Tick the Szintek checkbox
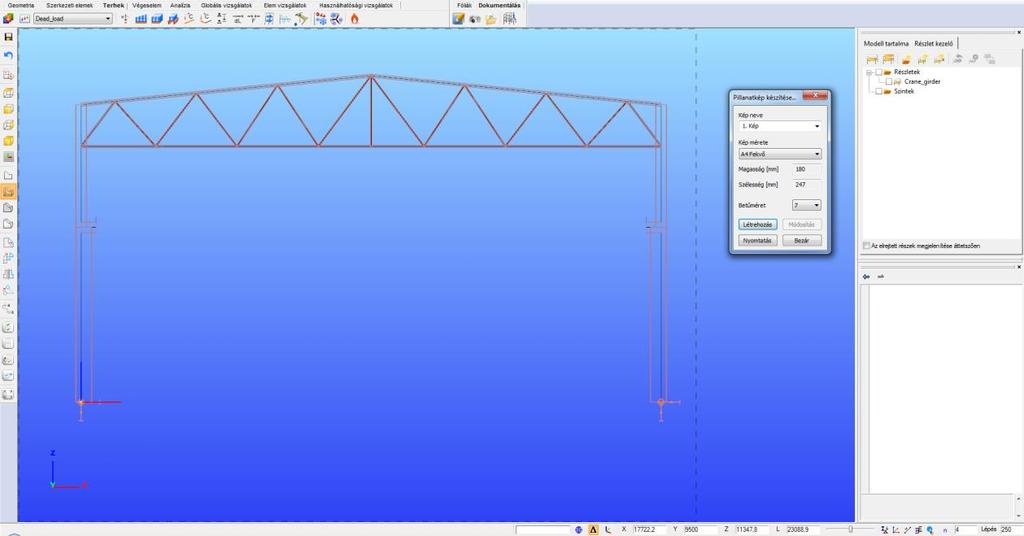The width and height of the screenshot is (1024, 536). [879, 91]
